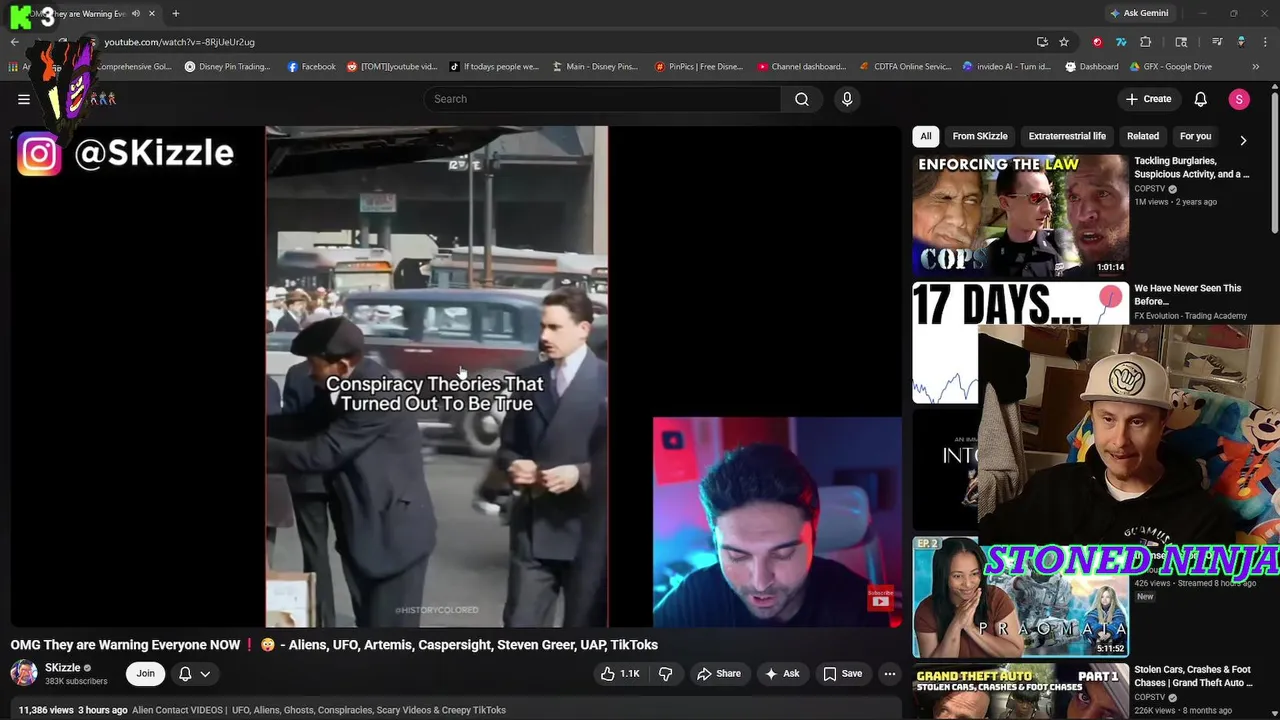Dislike the video with thumbs down
The width and height of the screenshot is (1280, 720).
(665, 674)
